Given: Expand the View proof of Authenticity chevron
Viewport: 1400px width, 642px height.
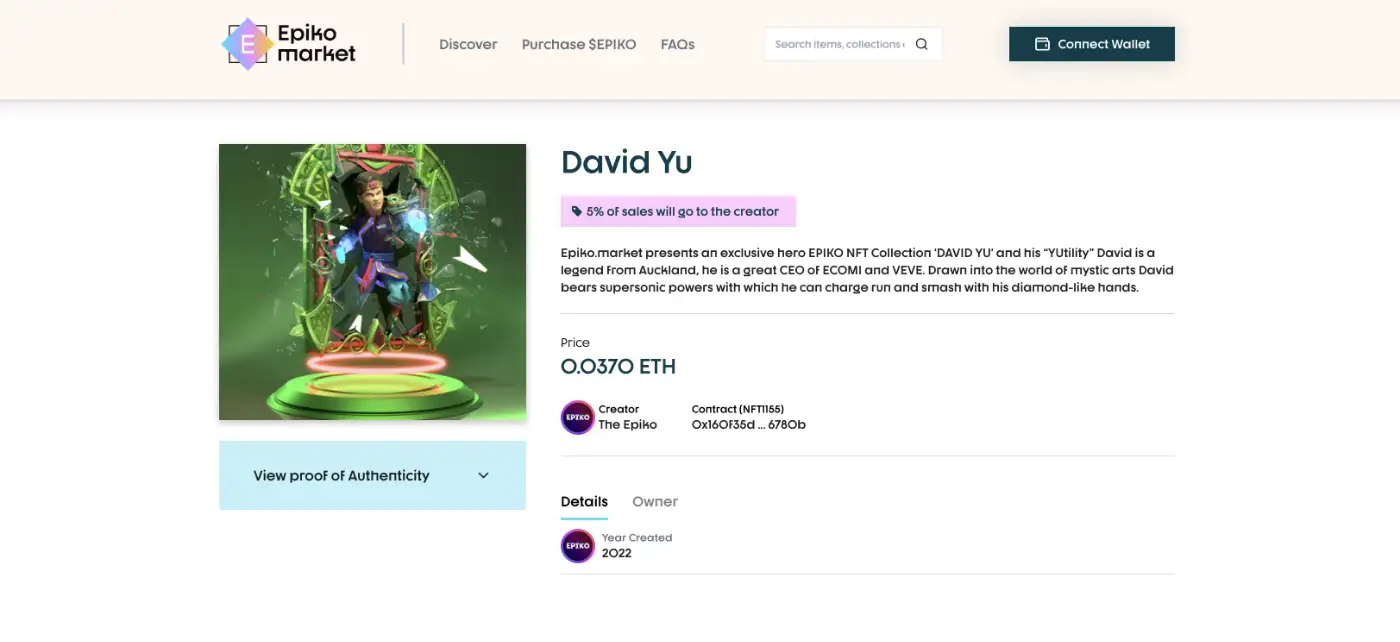Looking at the screenshot, I should pos(484,476).
